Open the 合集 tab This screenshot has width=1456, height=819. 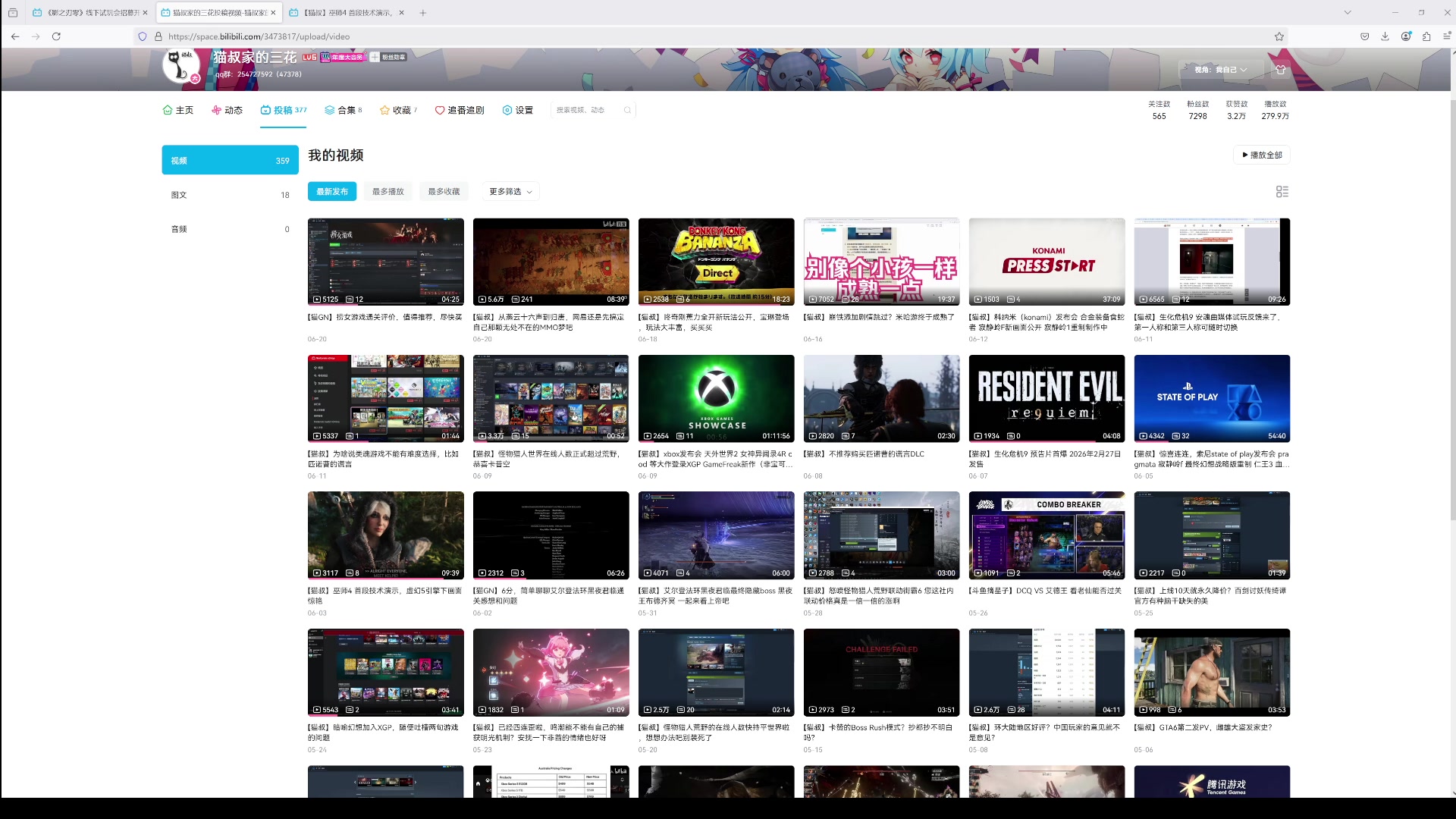pos(344,110)
